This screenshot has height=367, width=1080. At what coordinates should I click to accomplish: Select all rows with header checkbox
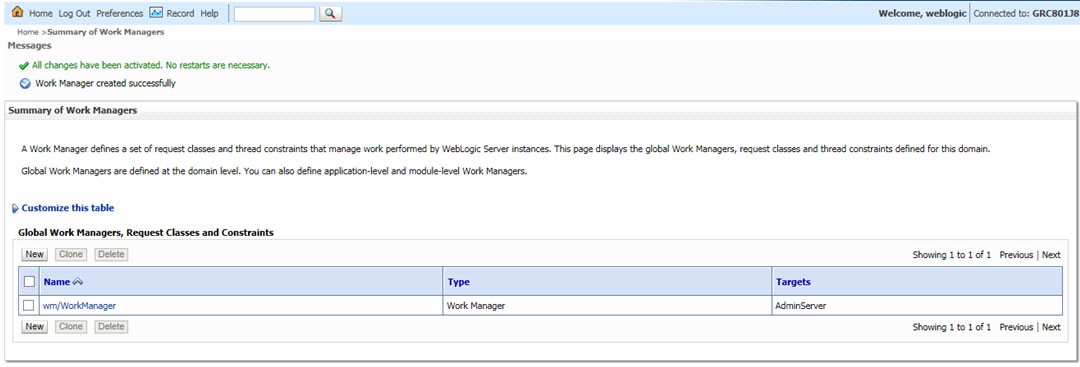[x=29, y=281]
